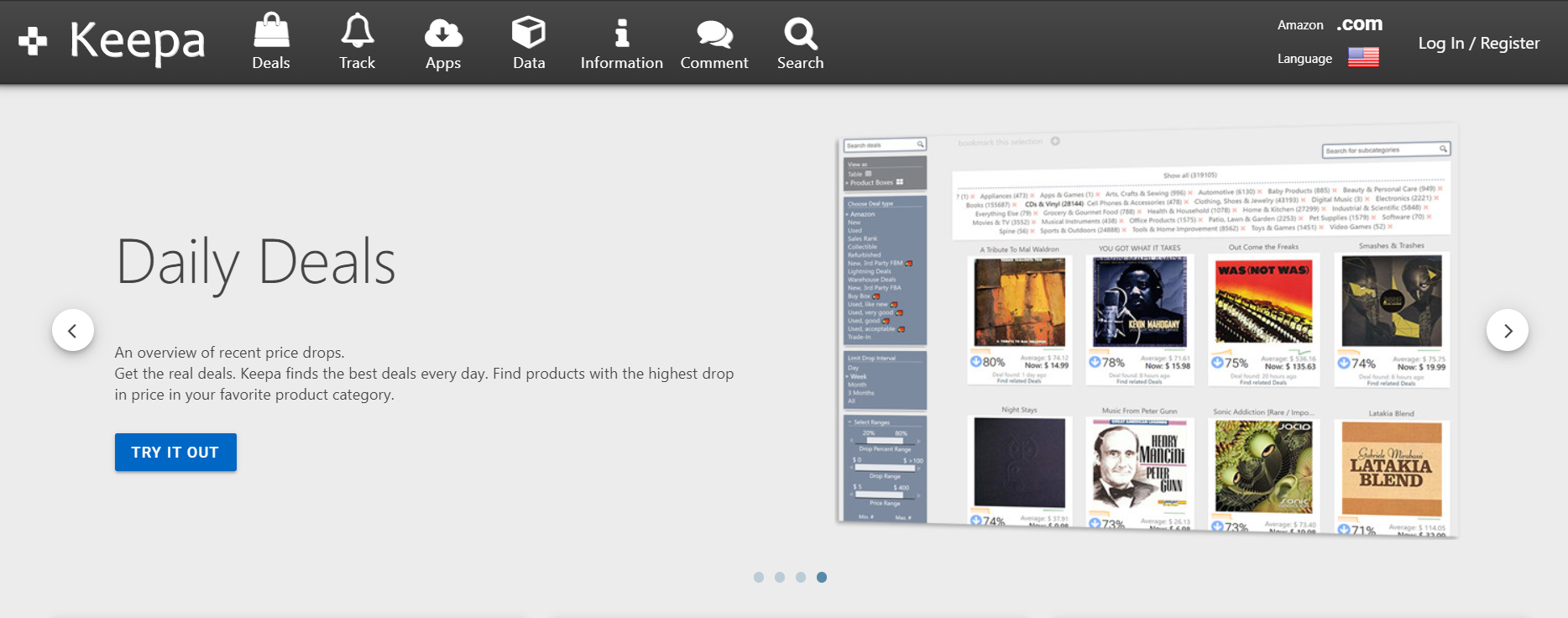Click the Keepa logo in the header
The height and width of the screenshot is (618, 1568).
click(x=112, y=41)
